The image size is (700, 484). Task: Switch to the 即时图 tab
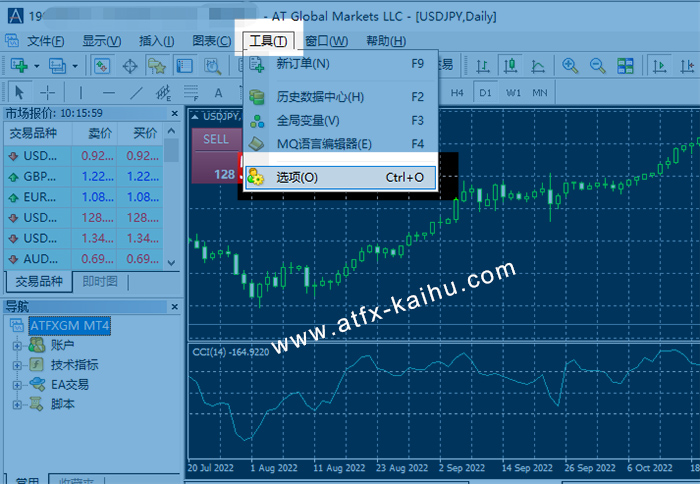(x=100, y=282)
